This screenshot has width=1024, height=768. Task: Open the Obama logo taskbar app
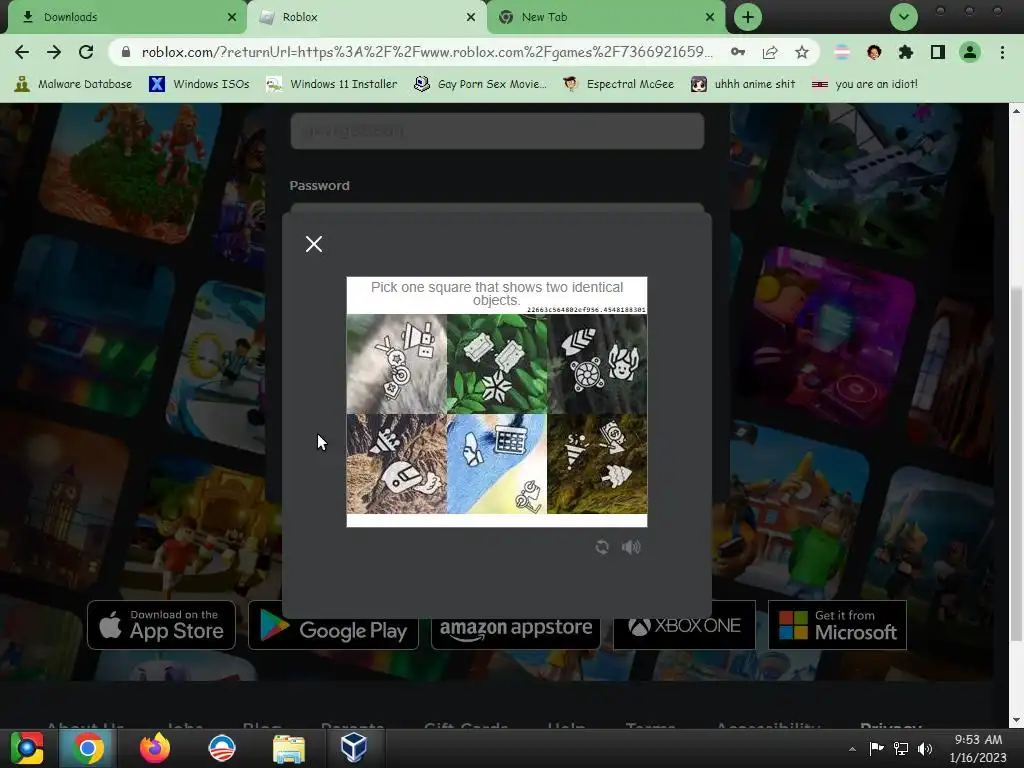[221, 748]
